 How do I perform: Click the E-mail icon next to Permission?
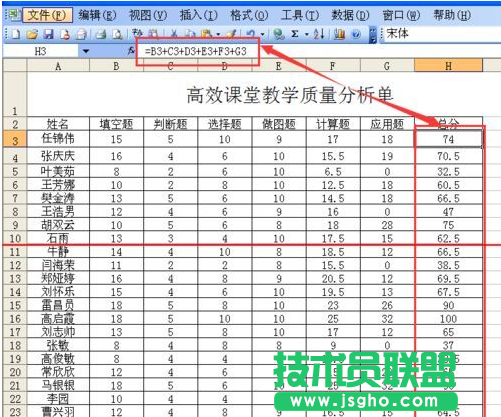82,34
